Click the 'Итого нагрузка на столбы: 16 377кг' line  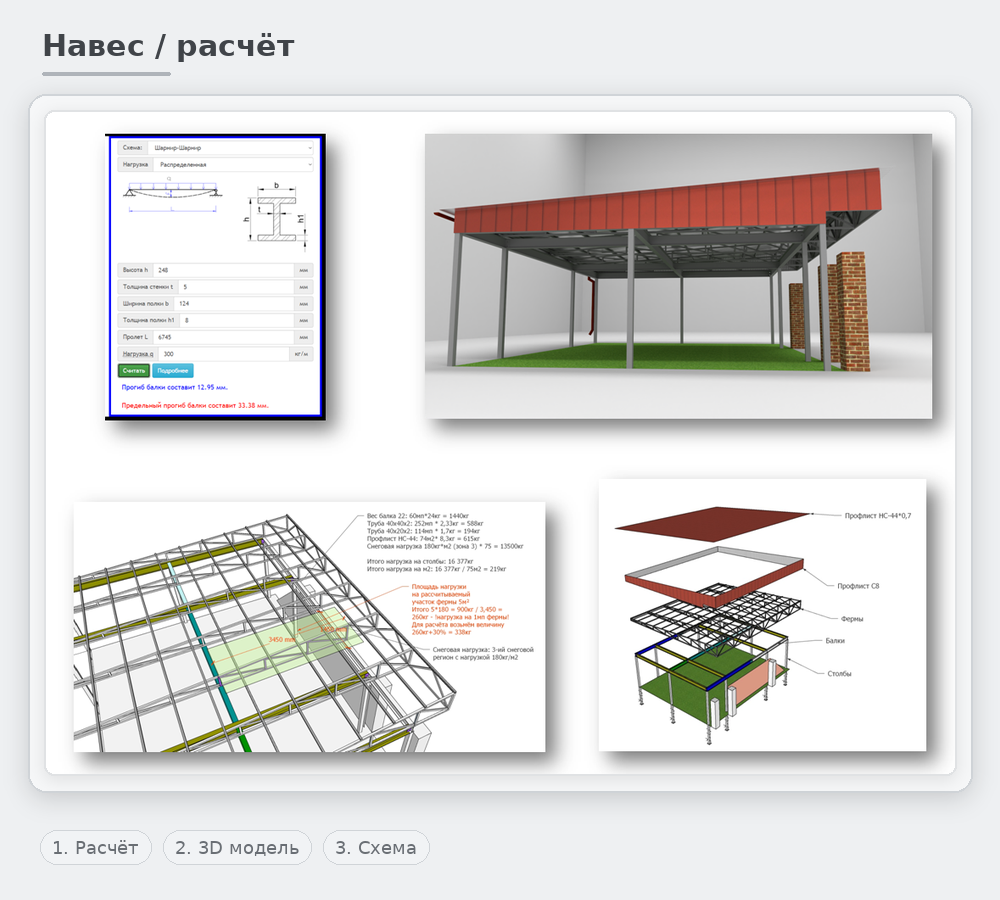(420, 561)
